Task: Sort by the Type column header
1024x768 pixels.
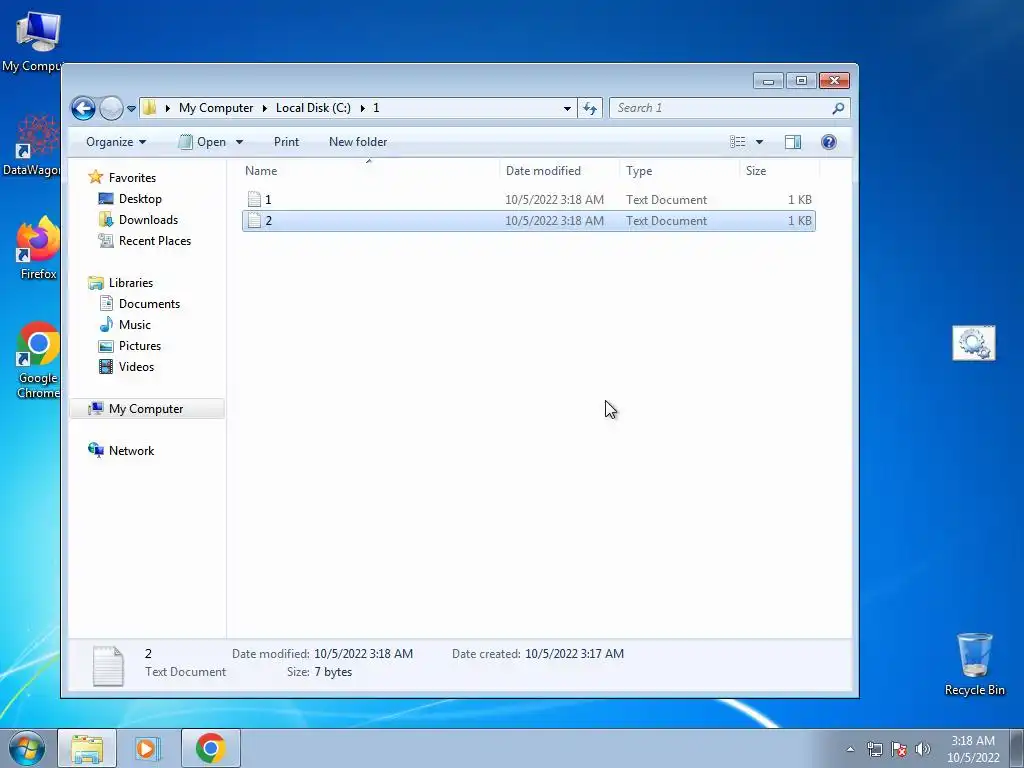Action: point(679,170)
